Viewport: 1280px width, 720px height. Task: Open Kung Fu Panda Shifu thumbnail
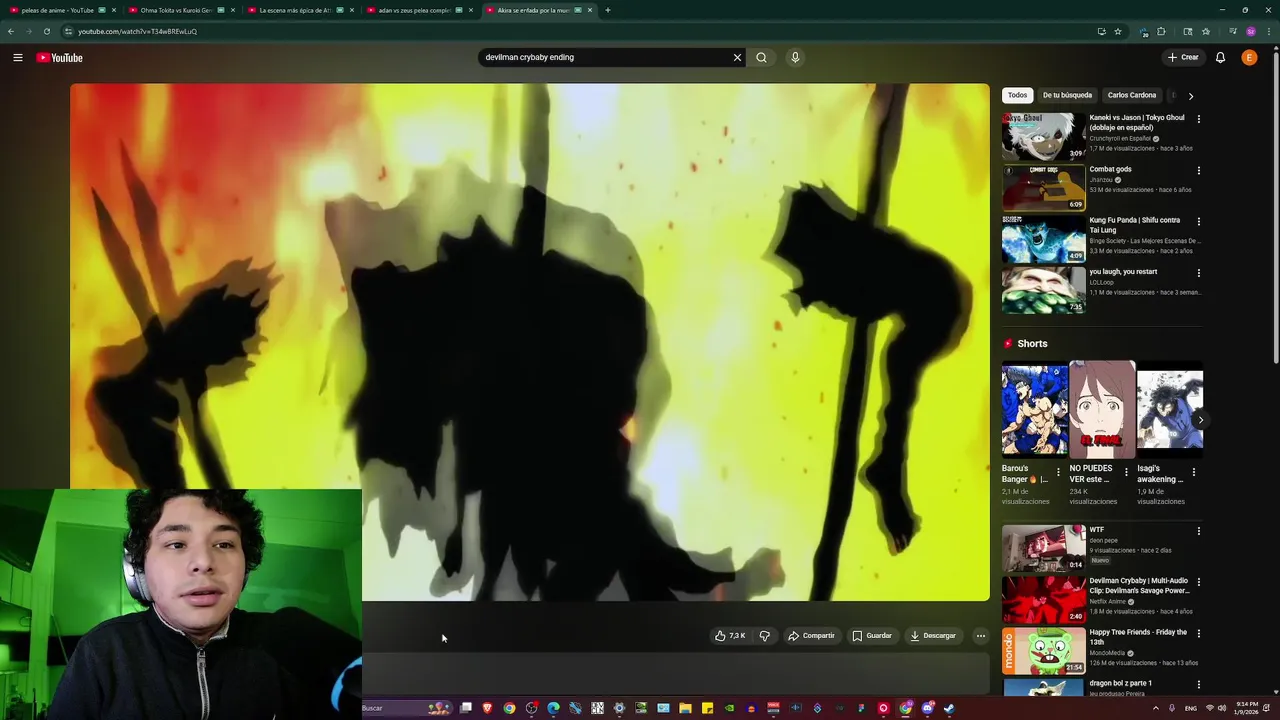tap(1044, 238)
